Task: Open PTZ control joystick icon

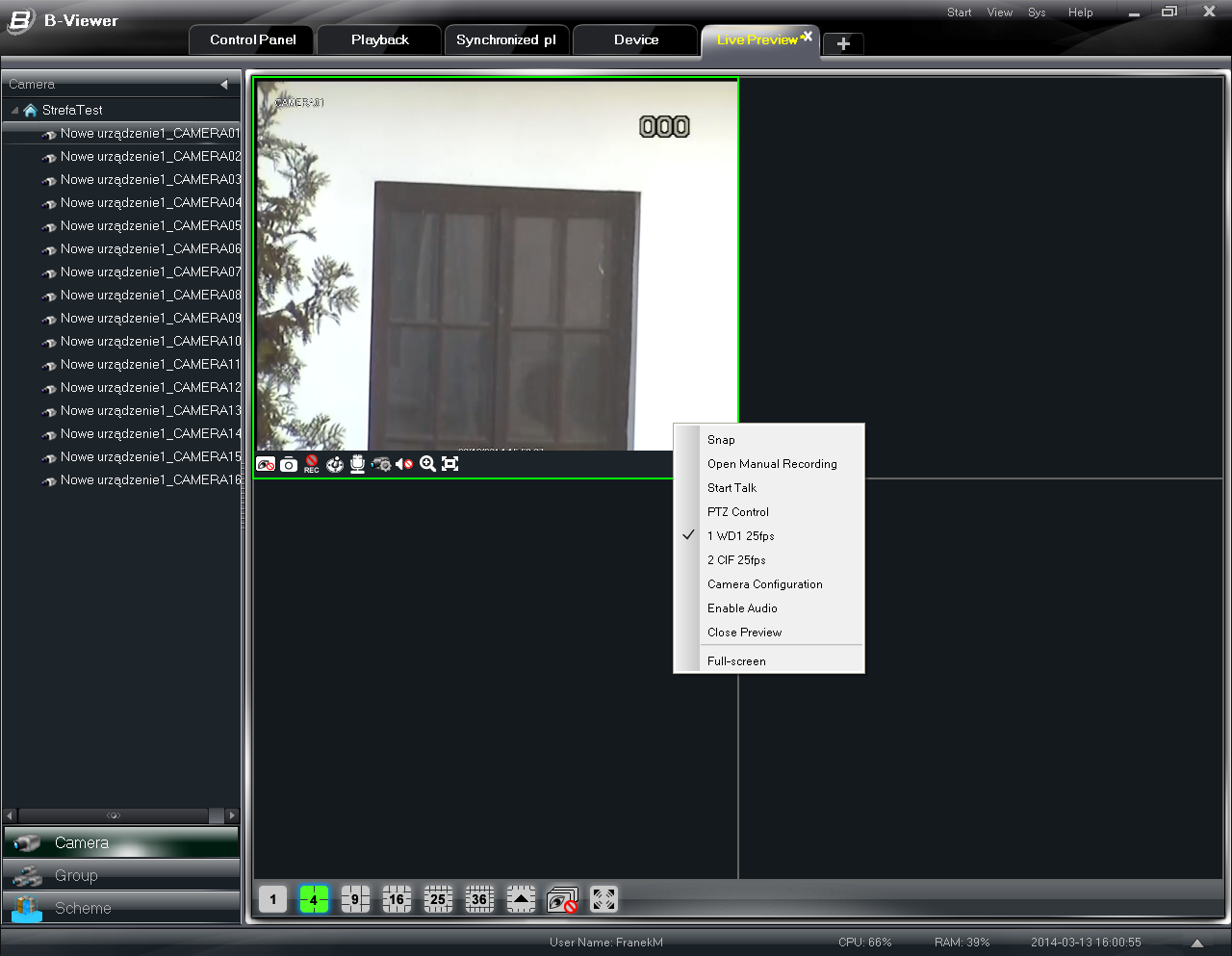Action: coord(335,464)
